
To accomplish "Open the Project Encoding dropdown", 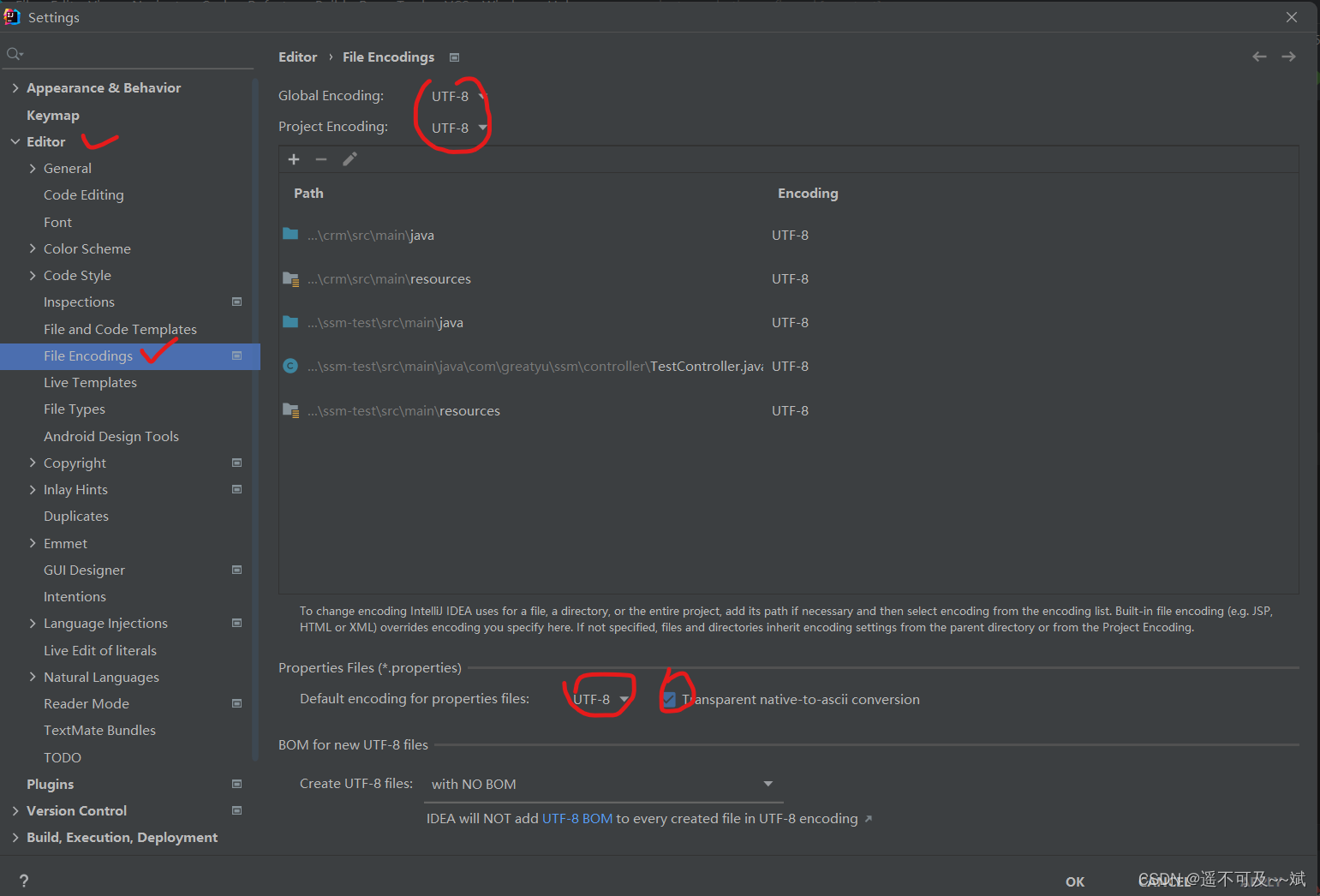I will click(x=459, y=128).
